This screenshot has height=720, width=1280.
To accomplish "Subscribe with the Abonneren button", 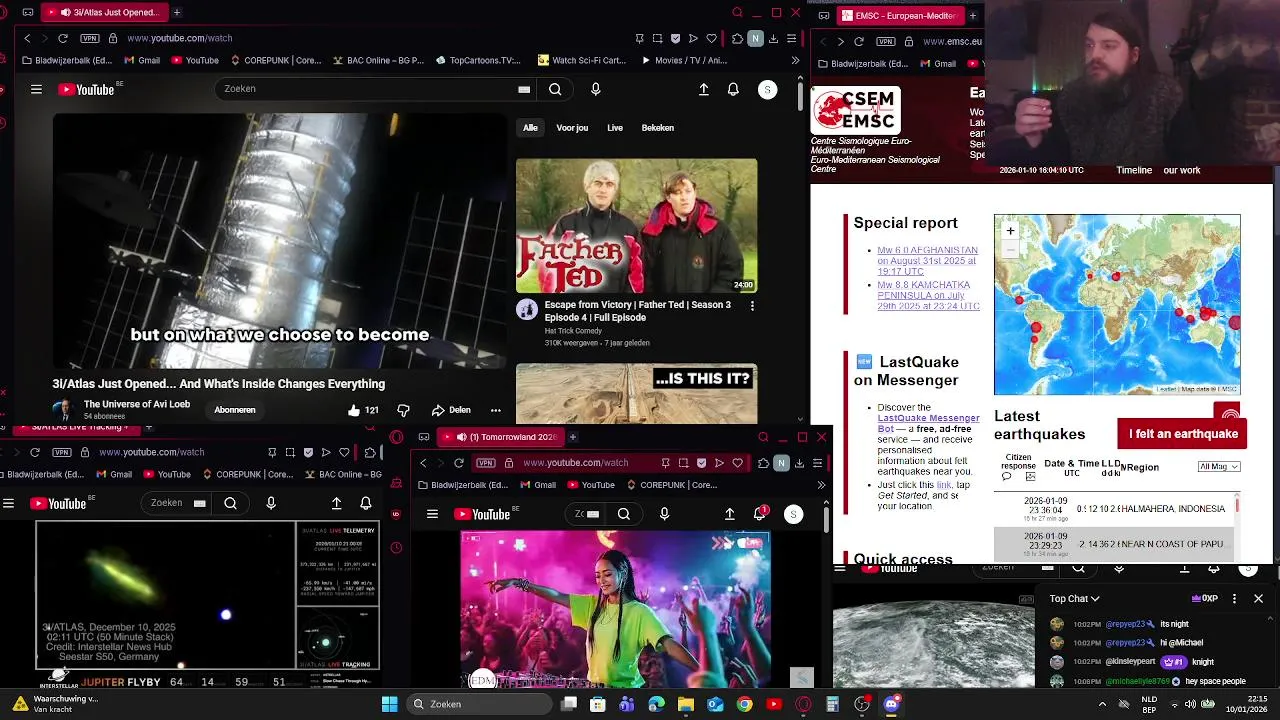I will point(235,410).
